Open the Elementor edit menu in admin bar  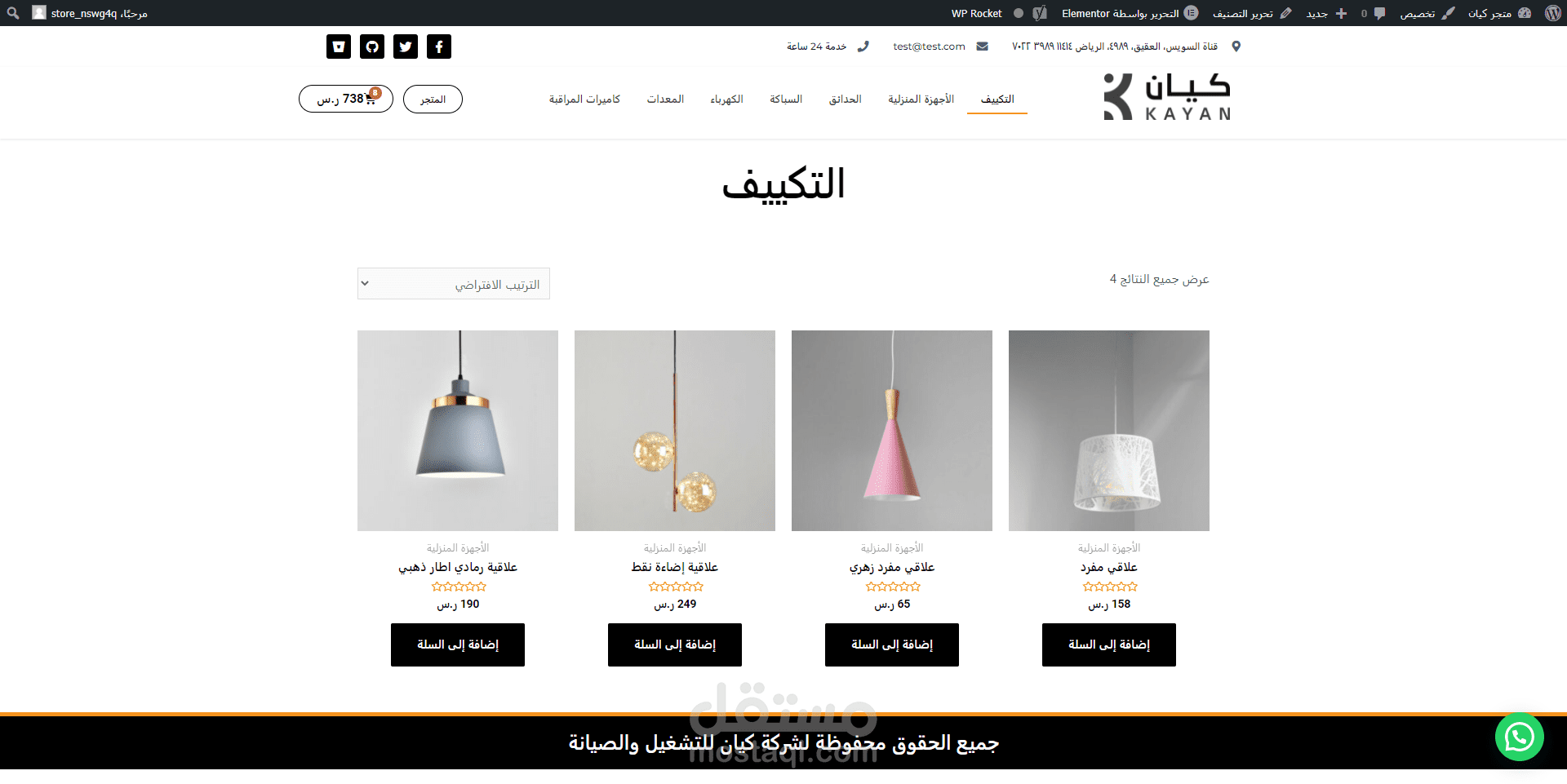[x=1130, y=13]
